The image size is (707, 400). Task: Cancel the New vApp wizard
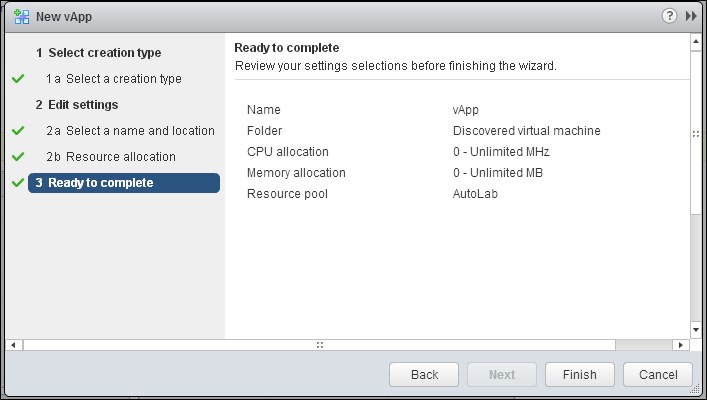658,374
